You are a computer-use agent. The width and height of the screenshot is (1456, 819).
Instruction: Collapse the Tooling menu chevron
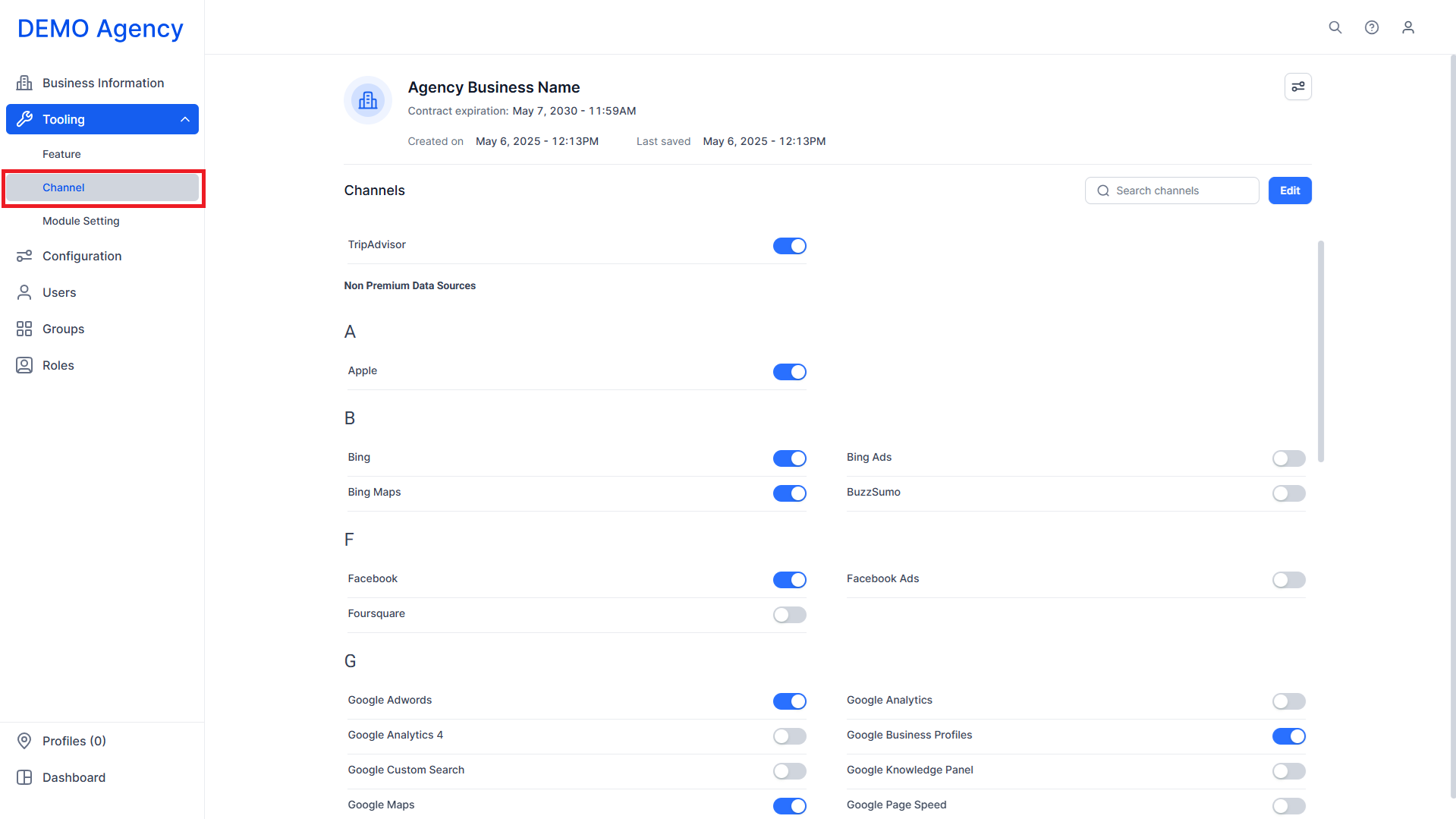(184, 119)
